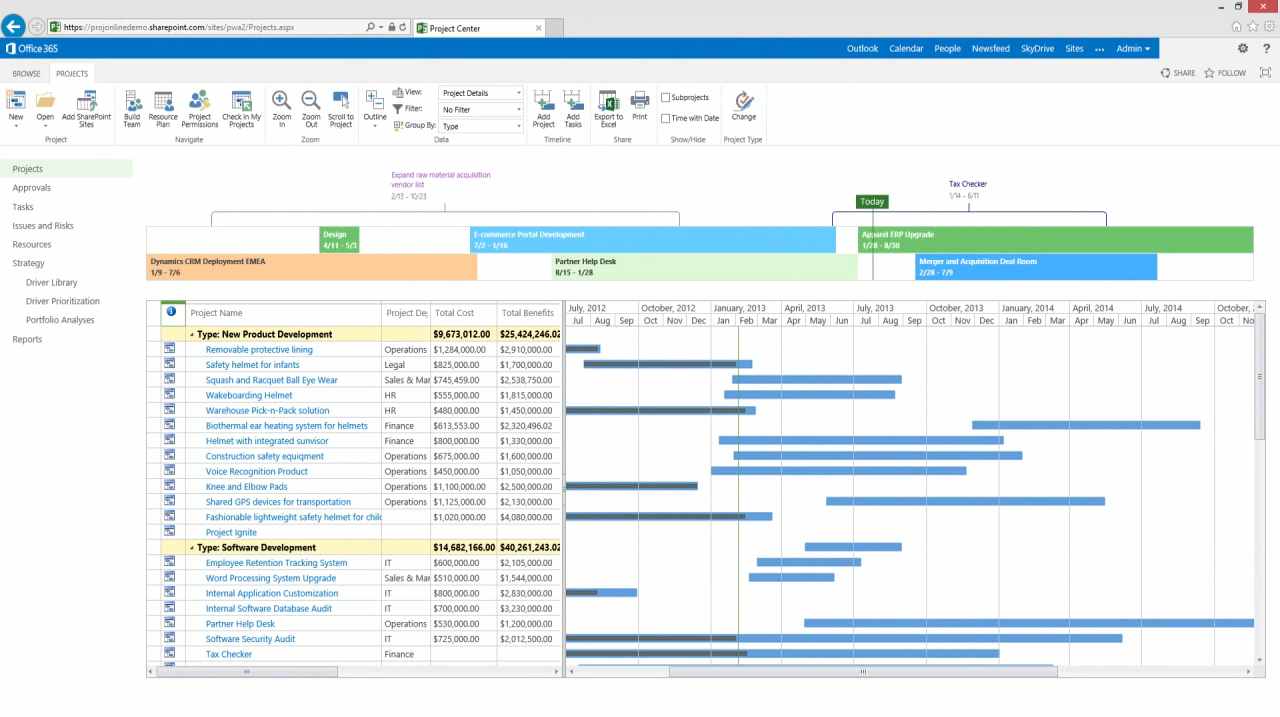Open Issues and Risks in the sidebar

coord(43,226)
